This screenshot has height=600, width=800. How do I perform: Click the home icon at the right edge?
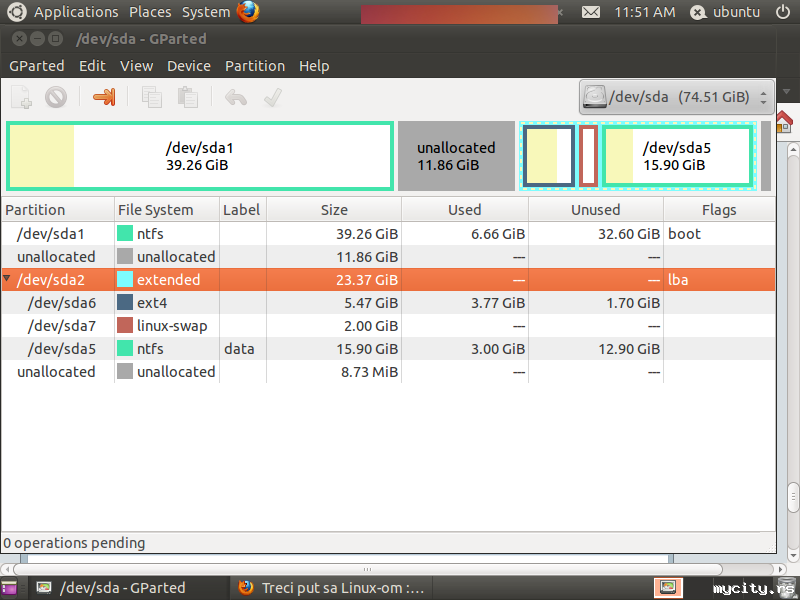[784, 122]
